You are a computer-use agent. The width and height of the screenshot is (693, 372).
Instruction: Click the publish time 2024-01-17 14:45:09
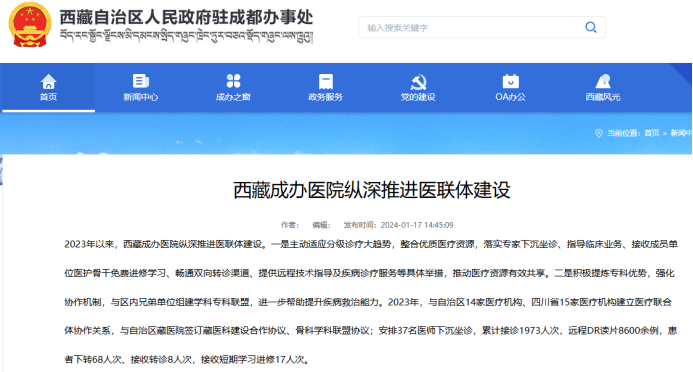click(417, 225)
